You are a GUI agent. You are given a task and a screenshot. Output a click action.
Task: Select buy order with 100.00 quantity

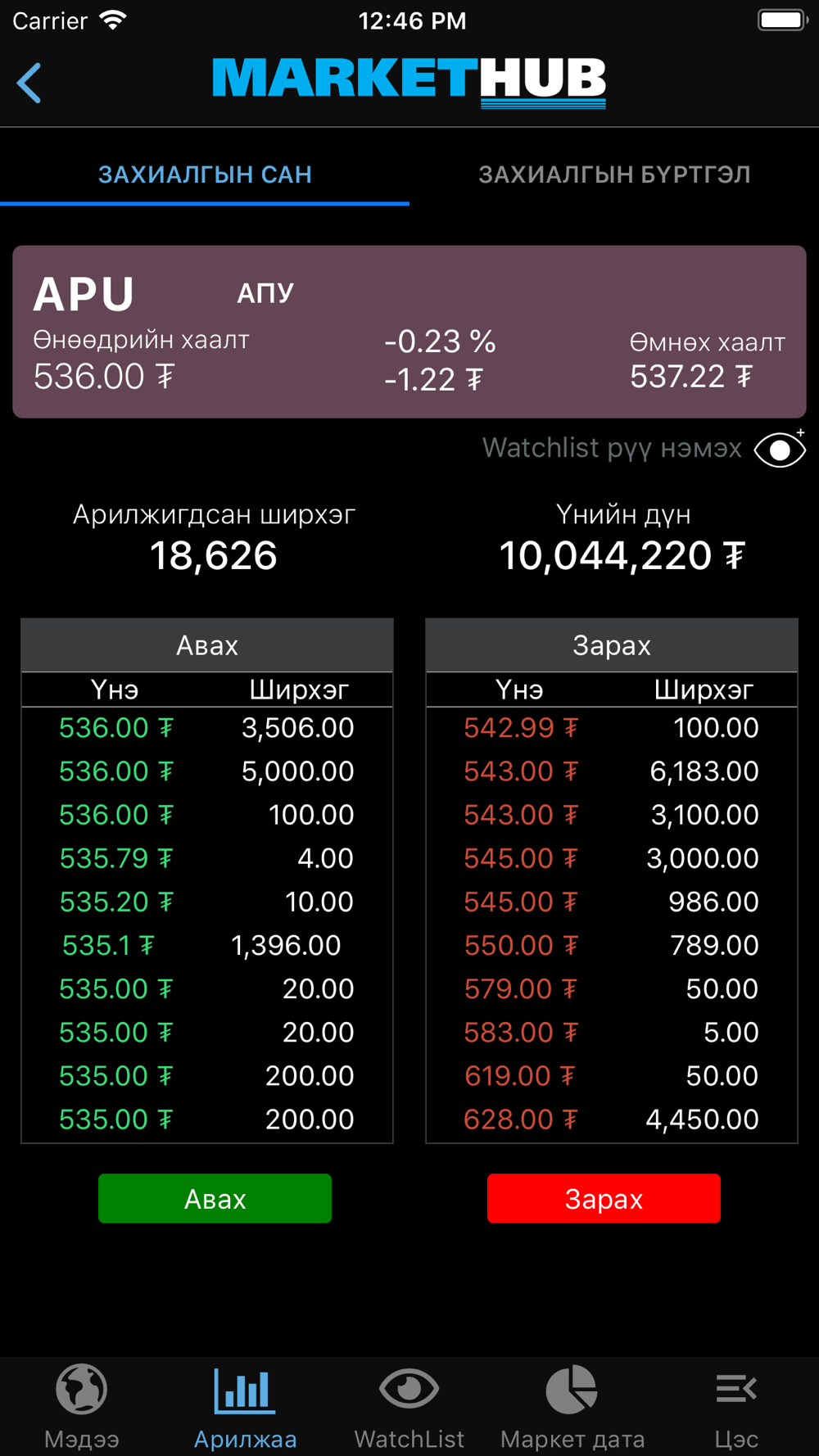tap(207, 815)
